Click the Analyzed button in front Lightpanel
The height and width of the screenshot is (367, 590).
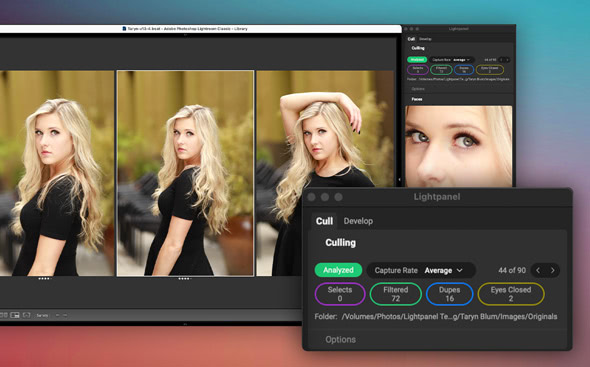point(338,270)
